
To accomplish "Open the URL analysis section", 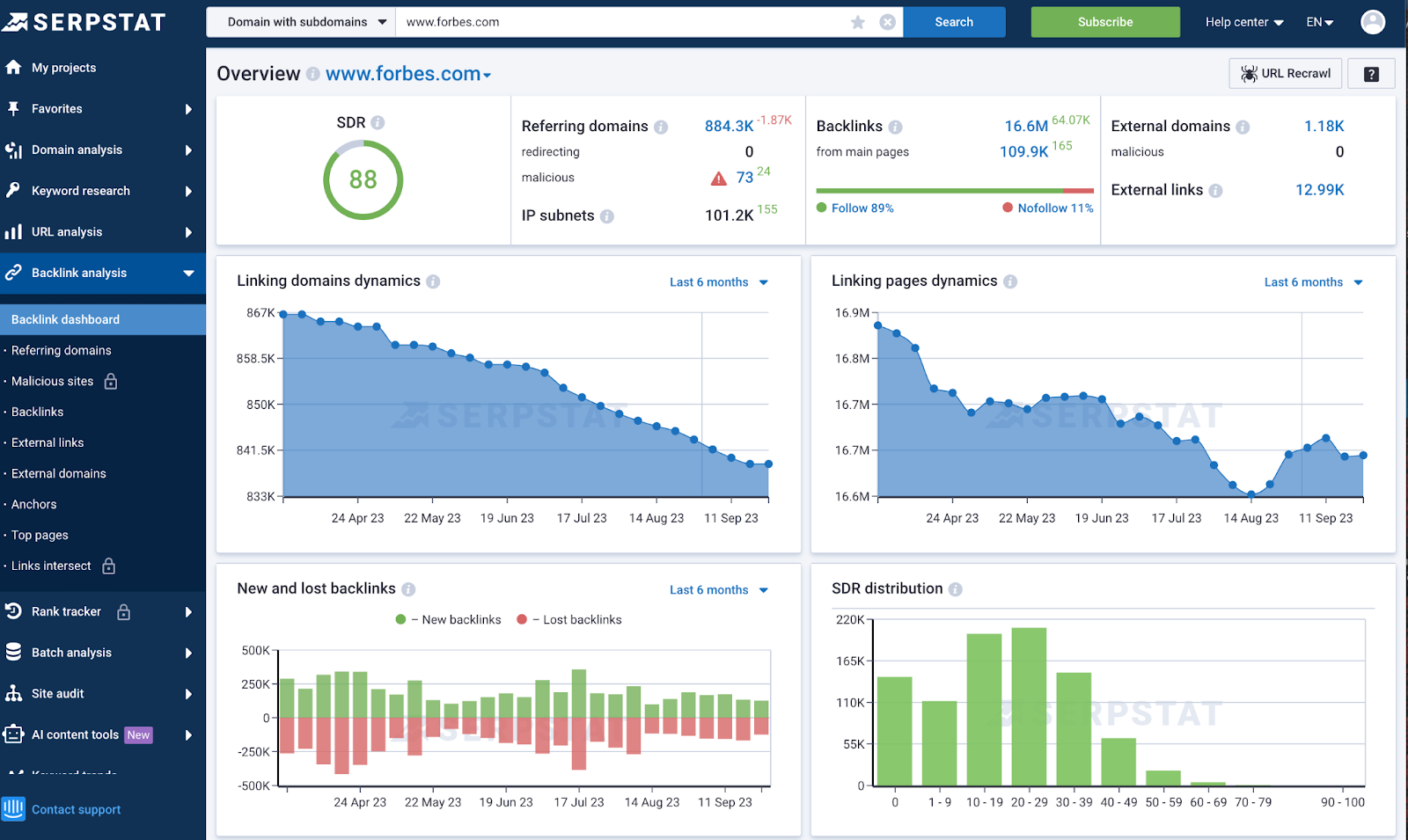I will pos(68,231).
